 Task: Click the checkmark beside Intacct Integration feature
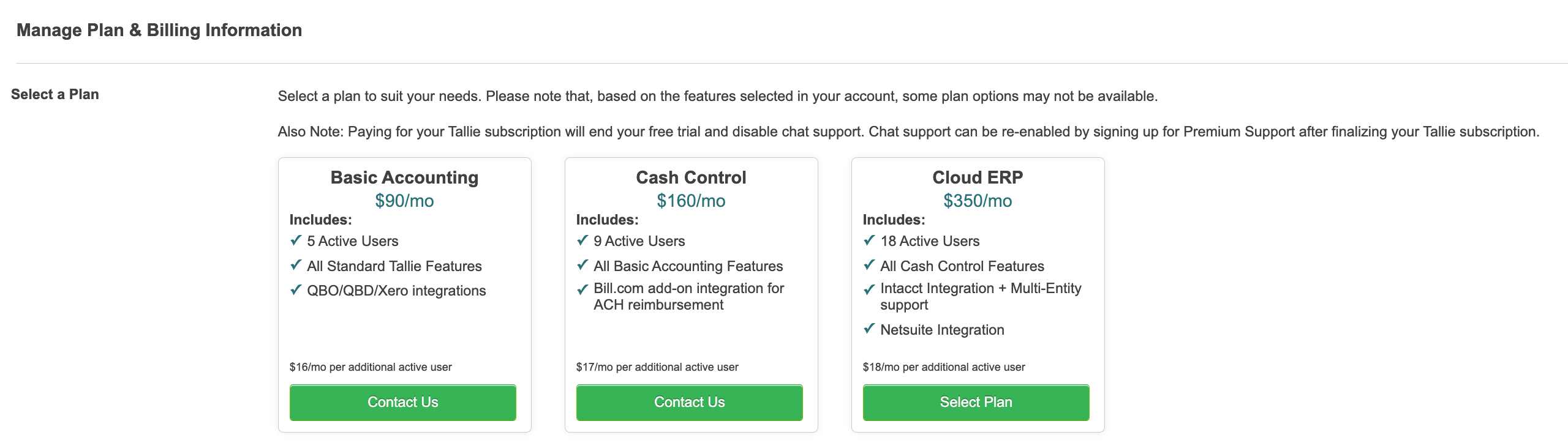tap(869, 289)
